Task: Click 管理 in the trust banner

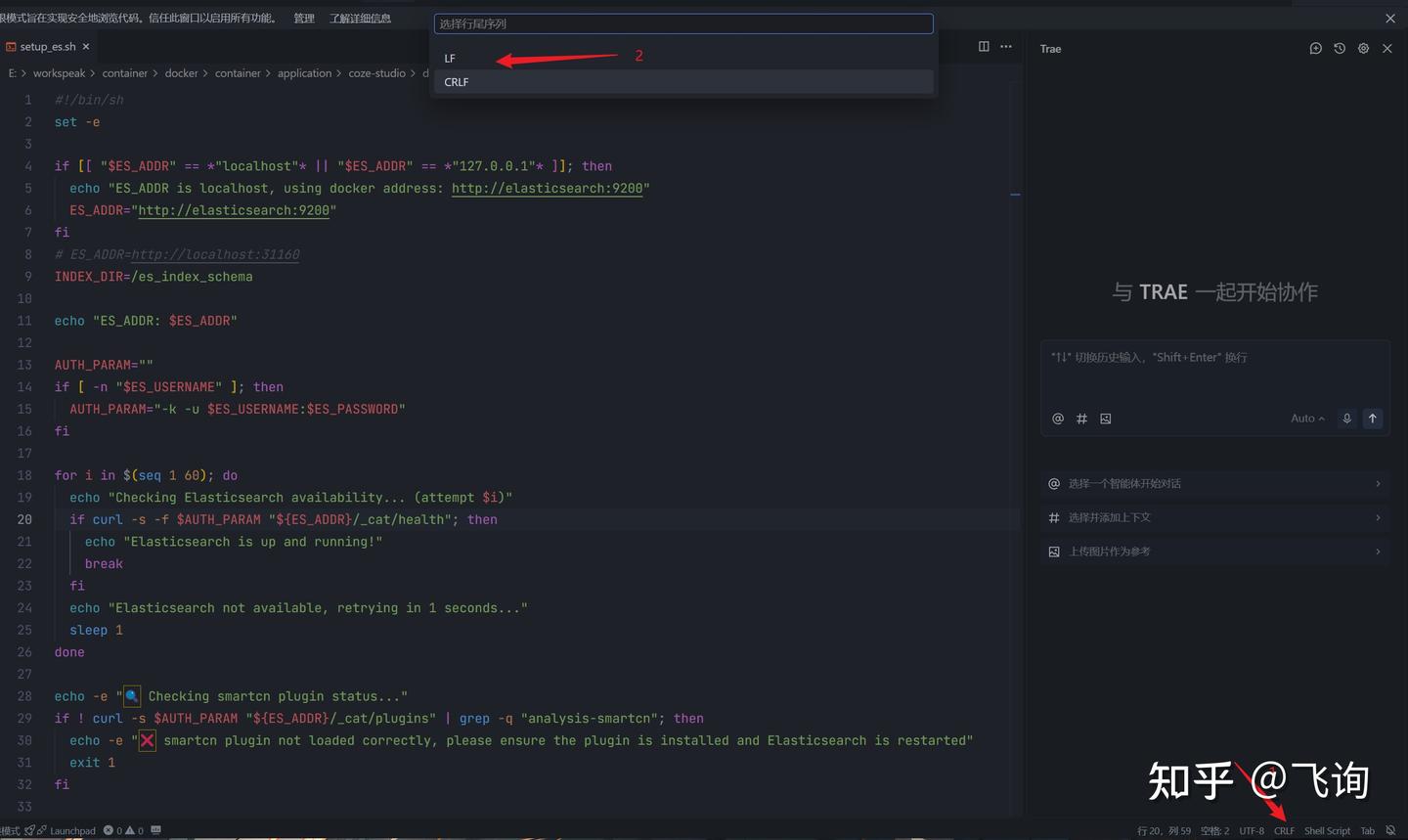Action: [x=304, y=19]
